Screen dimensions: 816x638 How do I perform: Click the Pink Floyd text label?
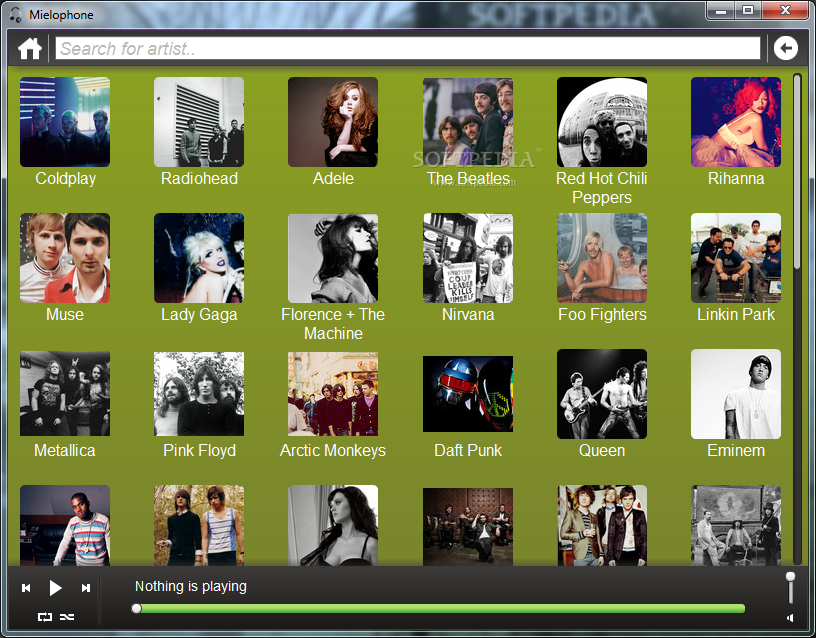199,451
